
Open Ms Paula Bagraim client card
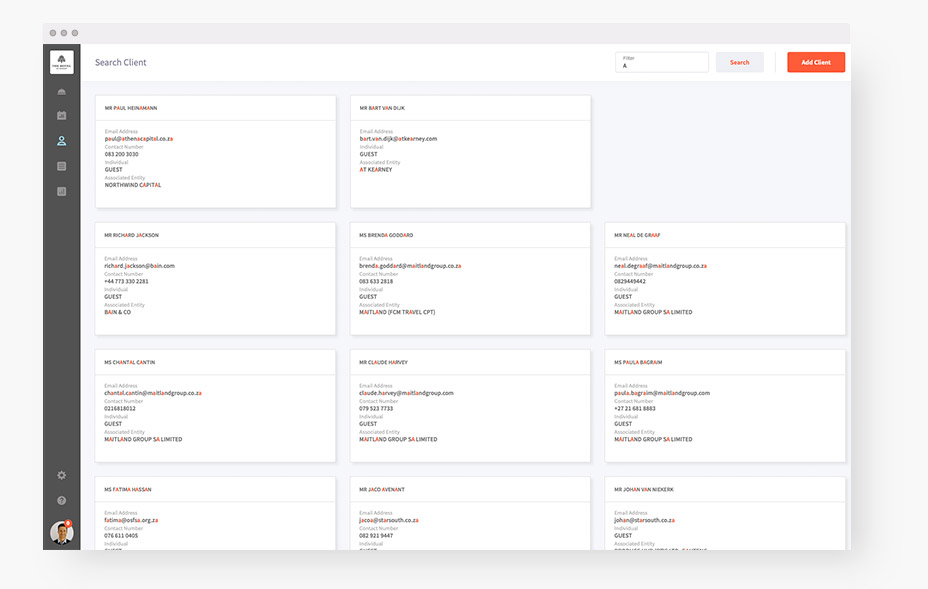click(725, 406)
